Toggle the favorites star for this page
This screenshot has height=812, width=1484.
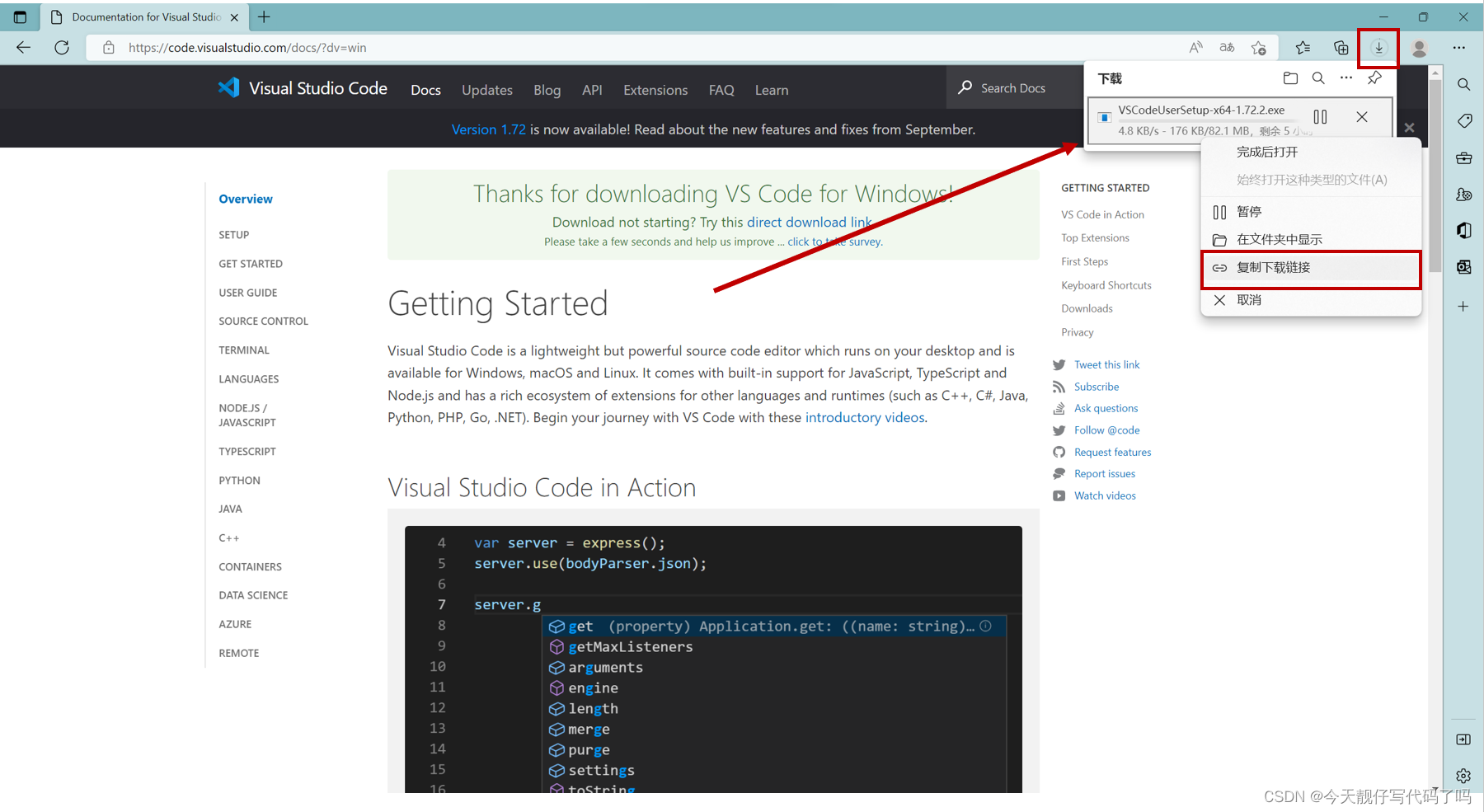click(1258, 47)
